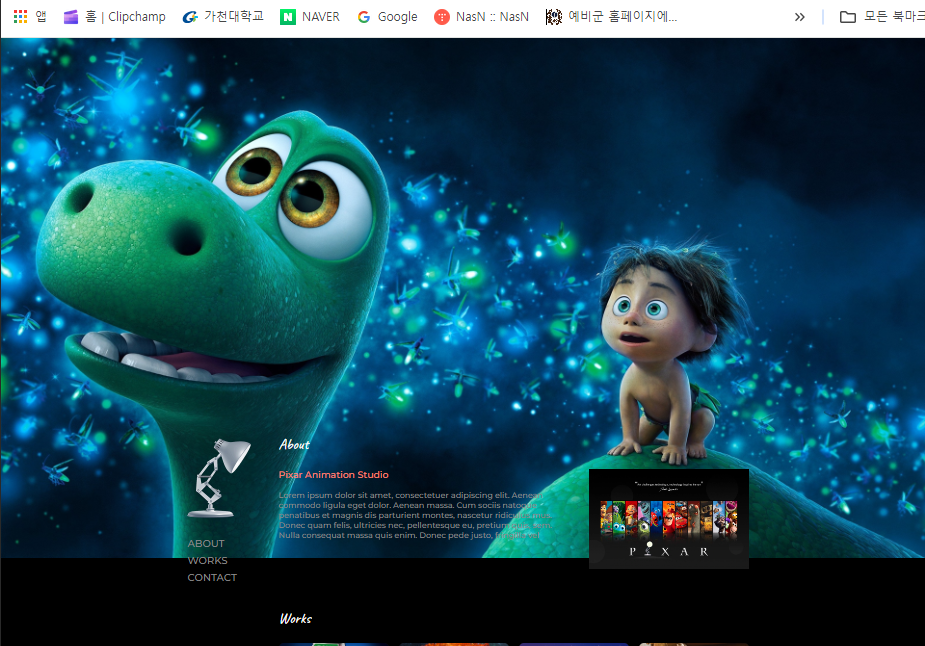This screenshot has height=646, width=925.
Task: Open the Google bookmark
Action: pyautogui.click(x=388, y=17)
